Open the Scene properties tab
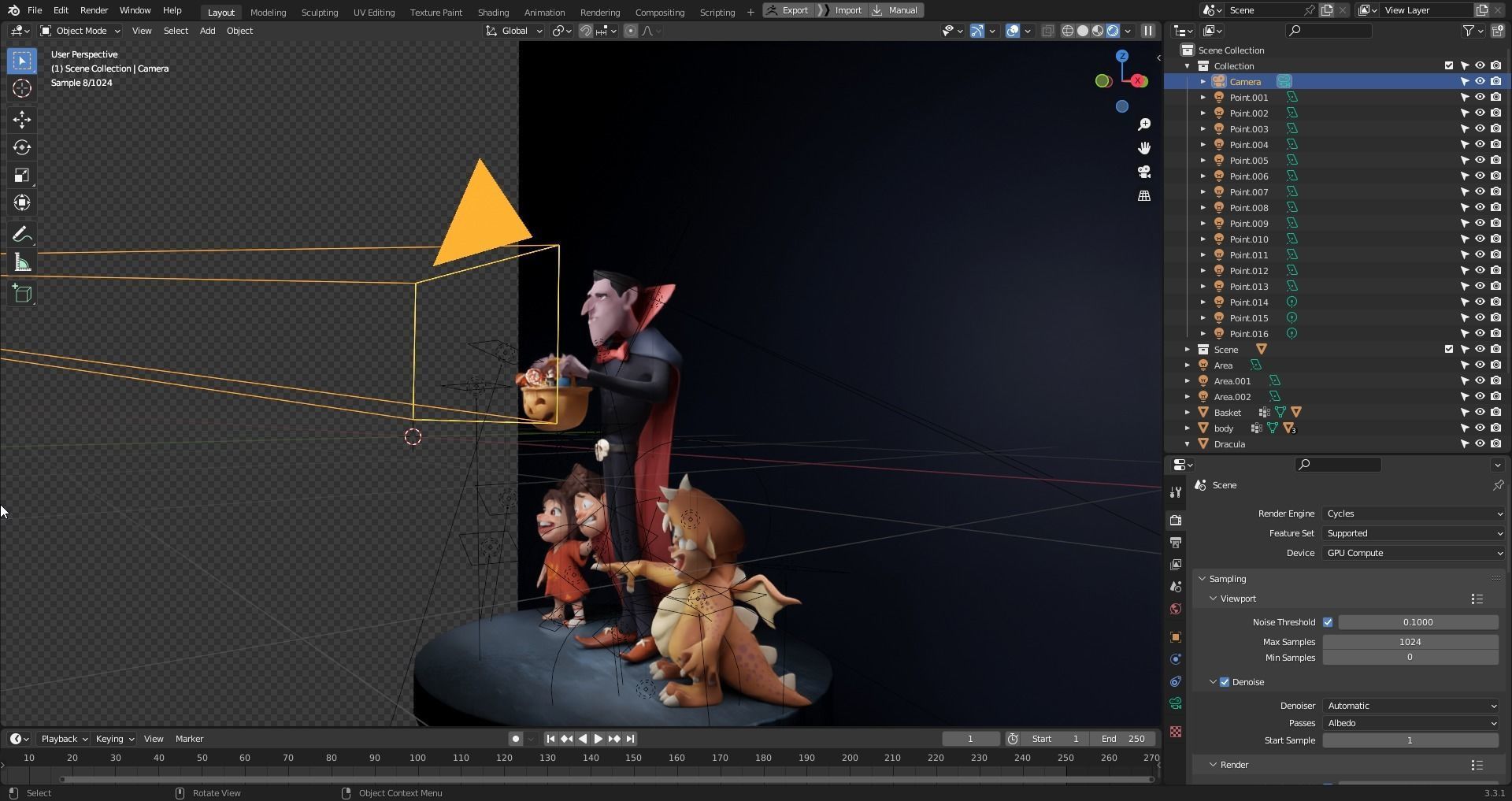The width and height of the screenshot is (1512, 801). pyautogui.click(x=1176, y=587)
